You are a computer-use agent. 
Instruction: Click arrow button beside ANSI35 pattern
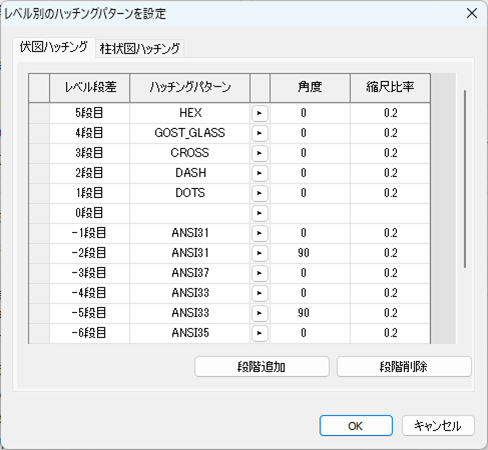[x=260, y=333]
